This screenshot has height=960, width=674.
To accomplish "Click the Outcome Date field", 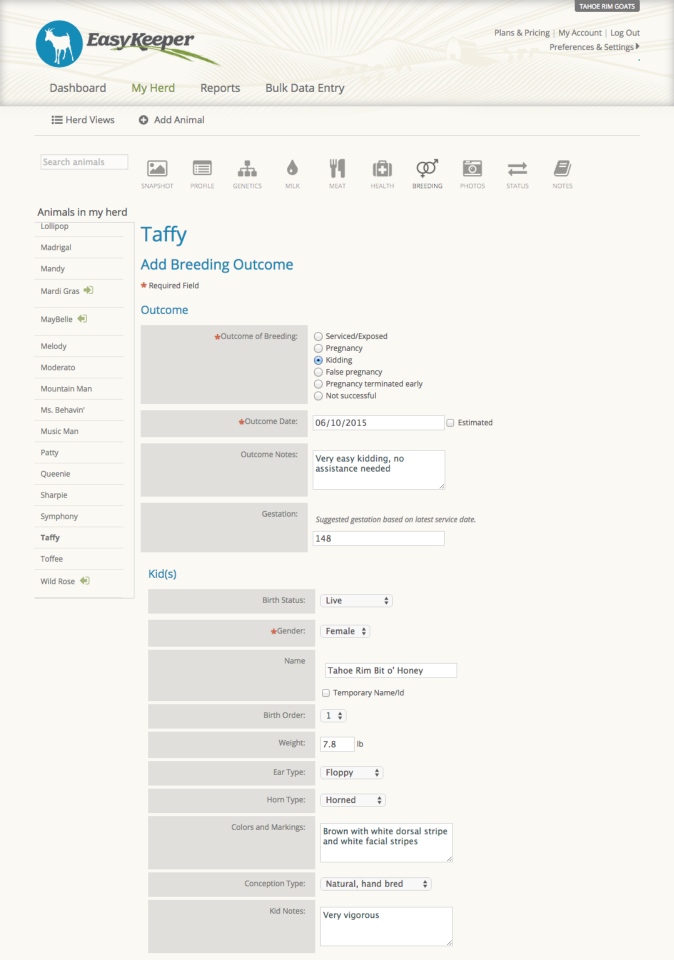I will 378,422.
